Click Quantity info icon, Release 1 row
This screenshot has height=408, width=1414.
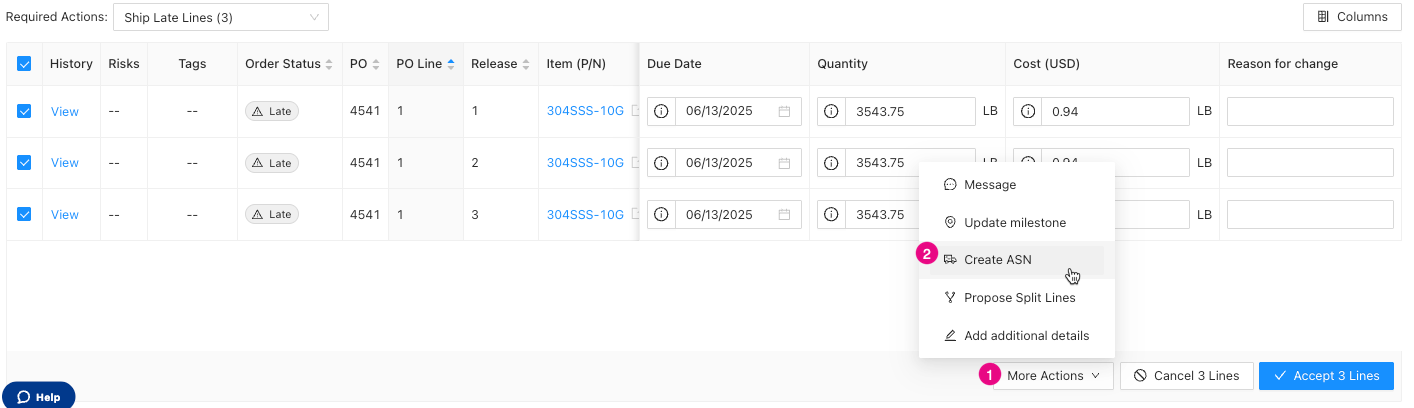coord(832,112)
